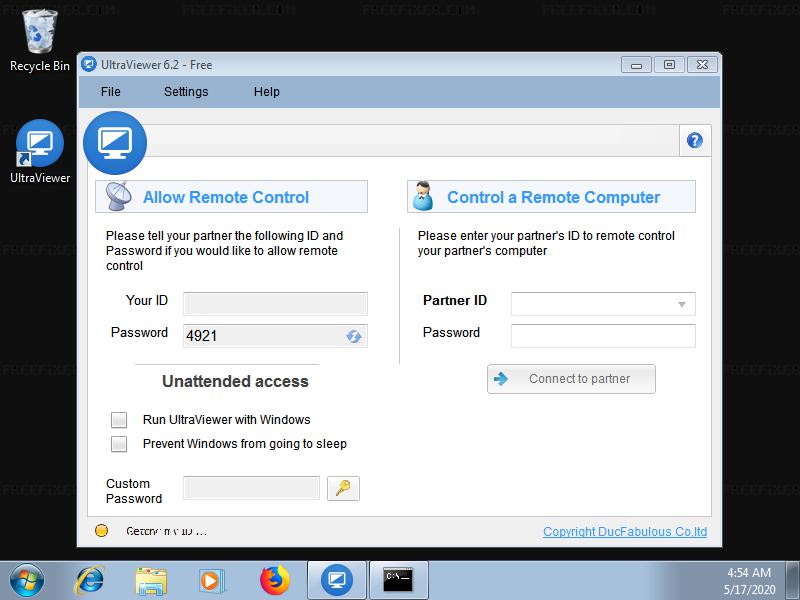Launch Firefox from the taskbar

point(274,581)
